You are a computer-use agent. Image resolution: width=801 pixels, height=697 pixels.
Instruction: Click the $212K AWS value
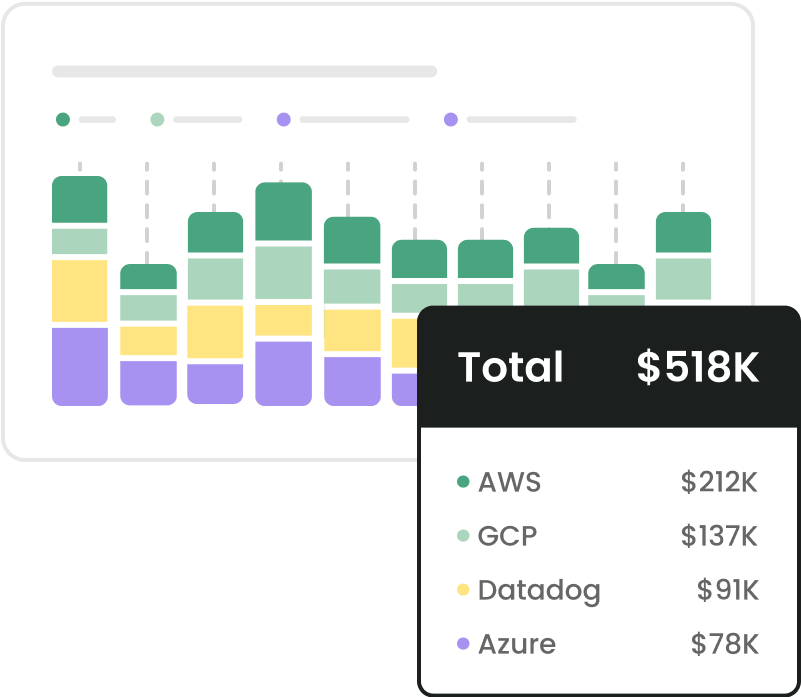click(718, 482)
